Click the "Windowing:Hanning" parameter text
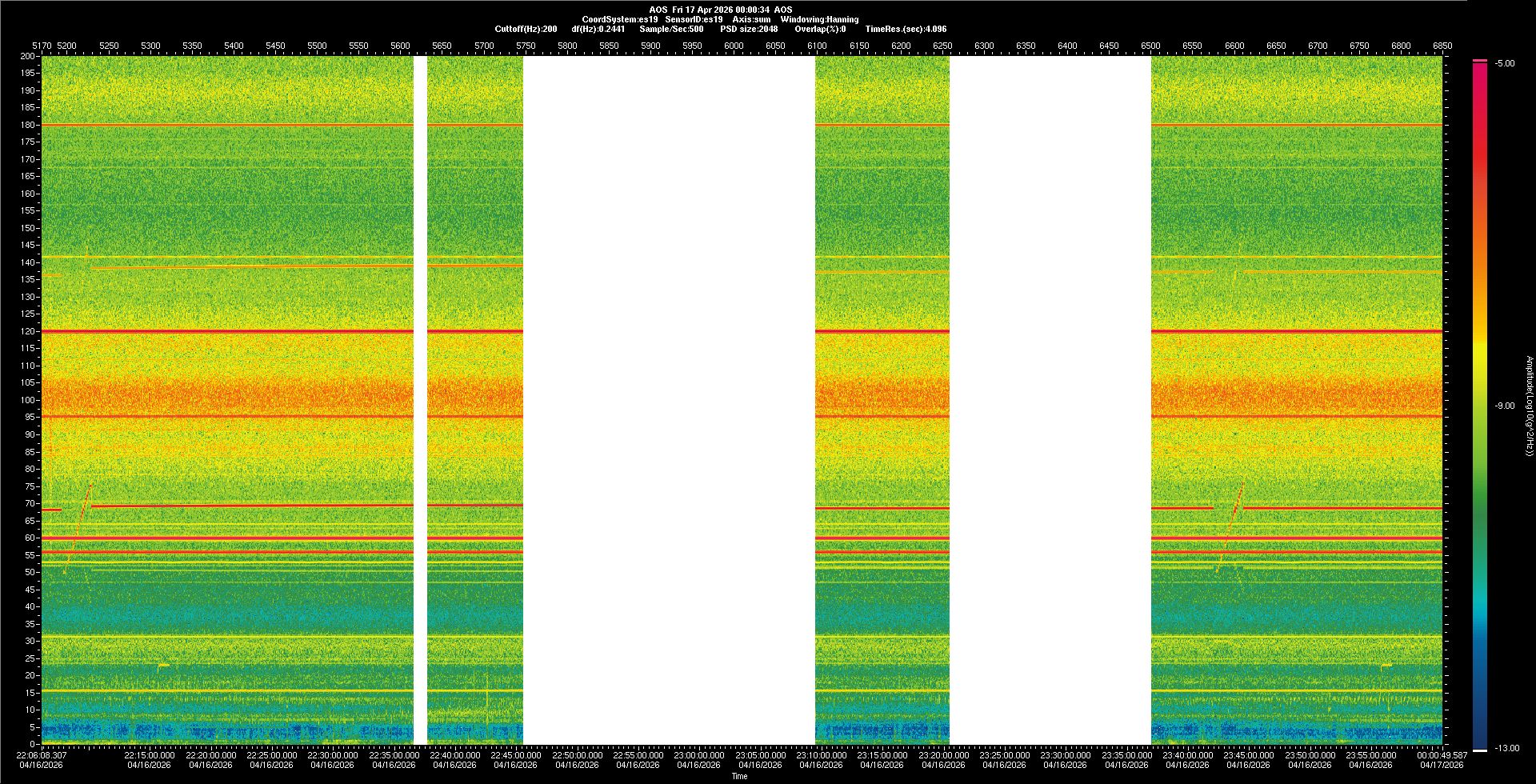The image size is (1536, 784). [x=820, y=19]
